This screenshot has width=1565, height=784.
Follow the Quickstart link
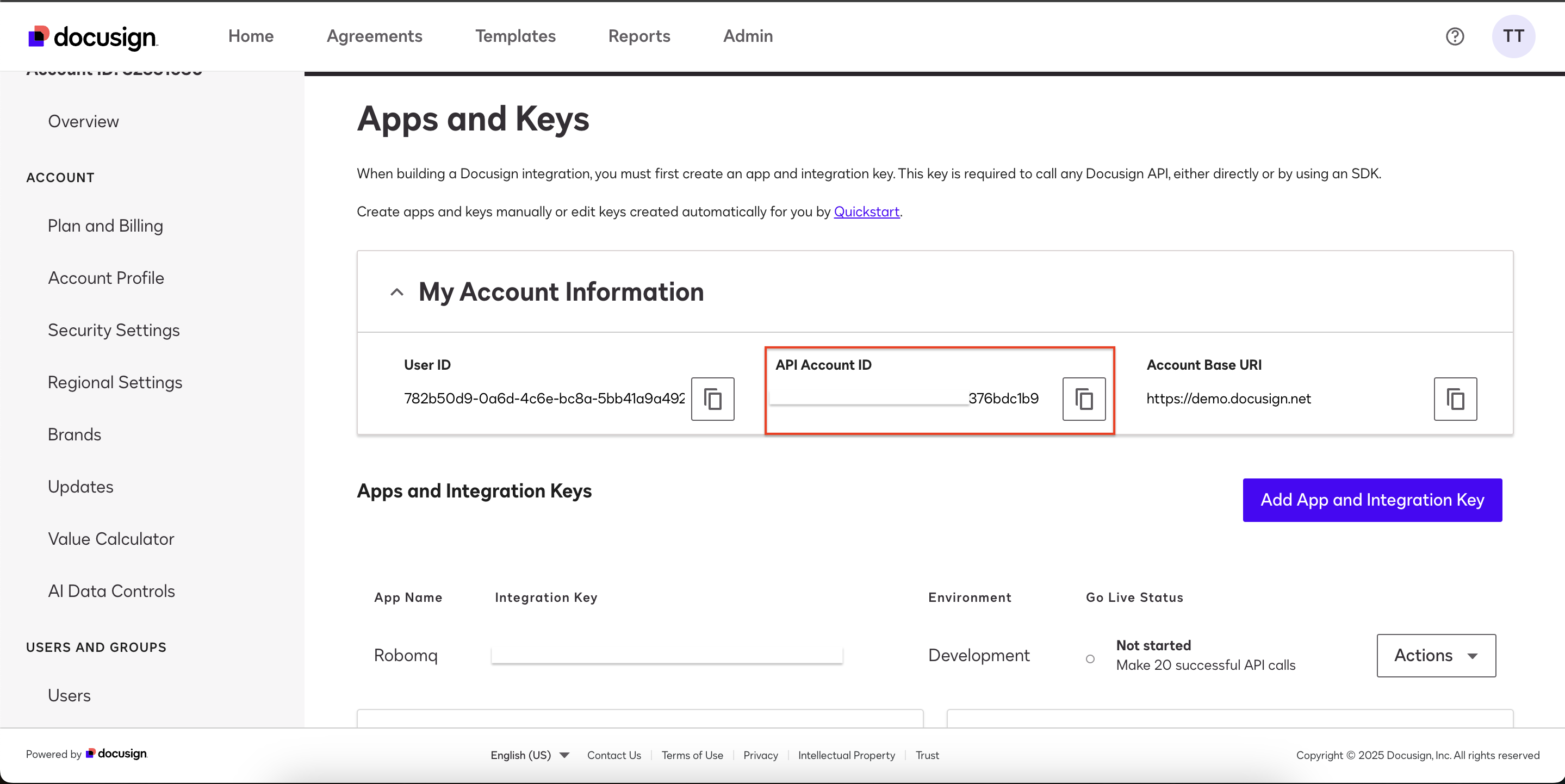[866, 212]
